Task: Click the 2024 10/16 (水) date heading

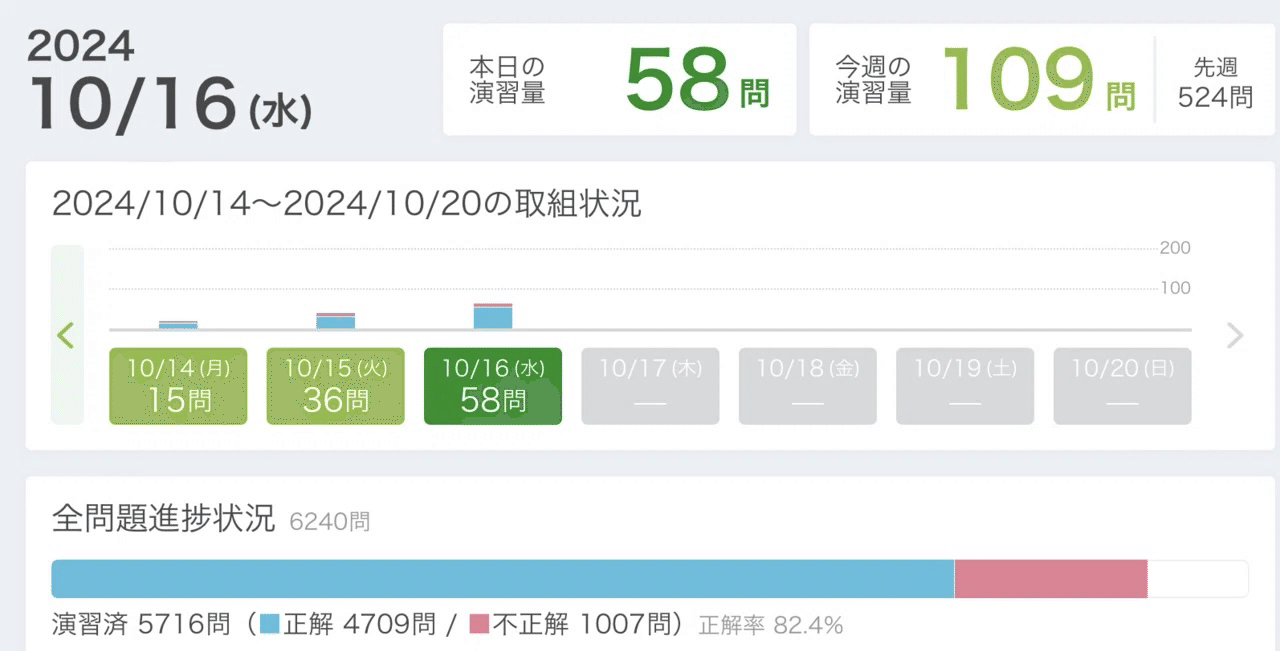Action: click(170, 81)
